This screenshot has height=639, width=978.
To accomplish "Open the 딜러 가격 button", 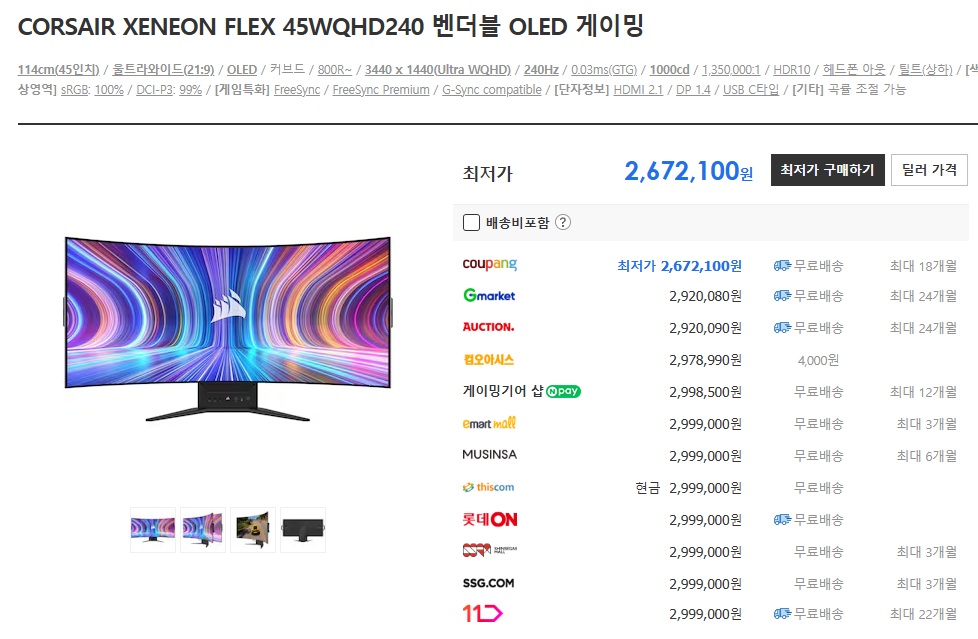I will [x=929, y=170].
